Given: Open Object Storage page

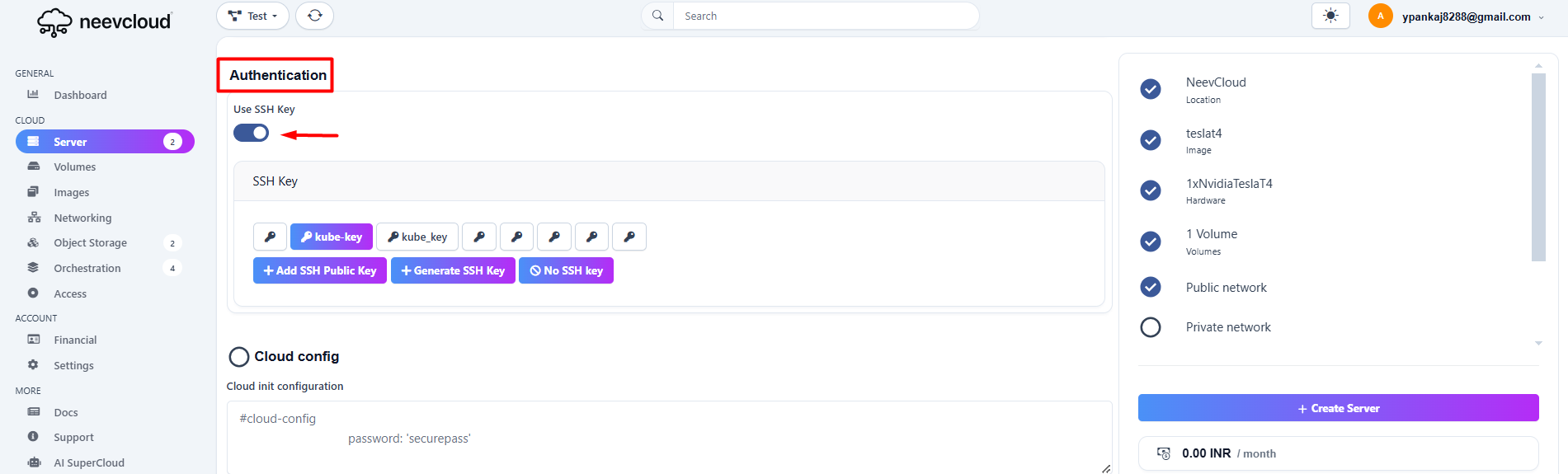Looking at the screenshot, I should click(90, 243).
